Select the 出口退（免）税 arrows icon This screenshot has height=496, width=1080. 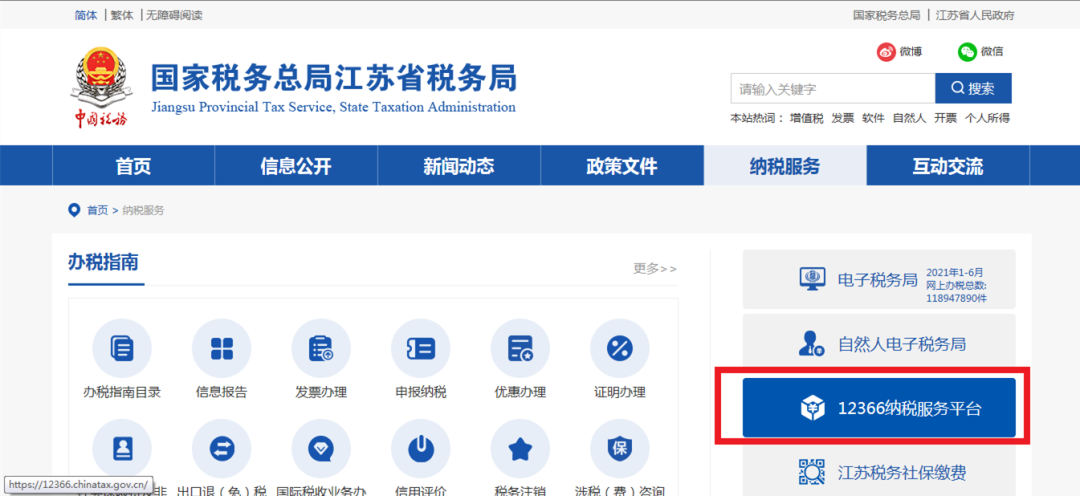pyautogui.click(x=222, y=449)
